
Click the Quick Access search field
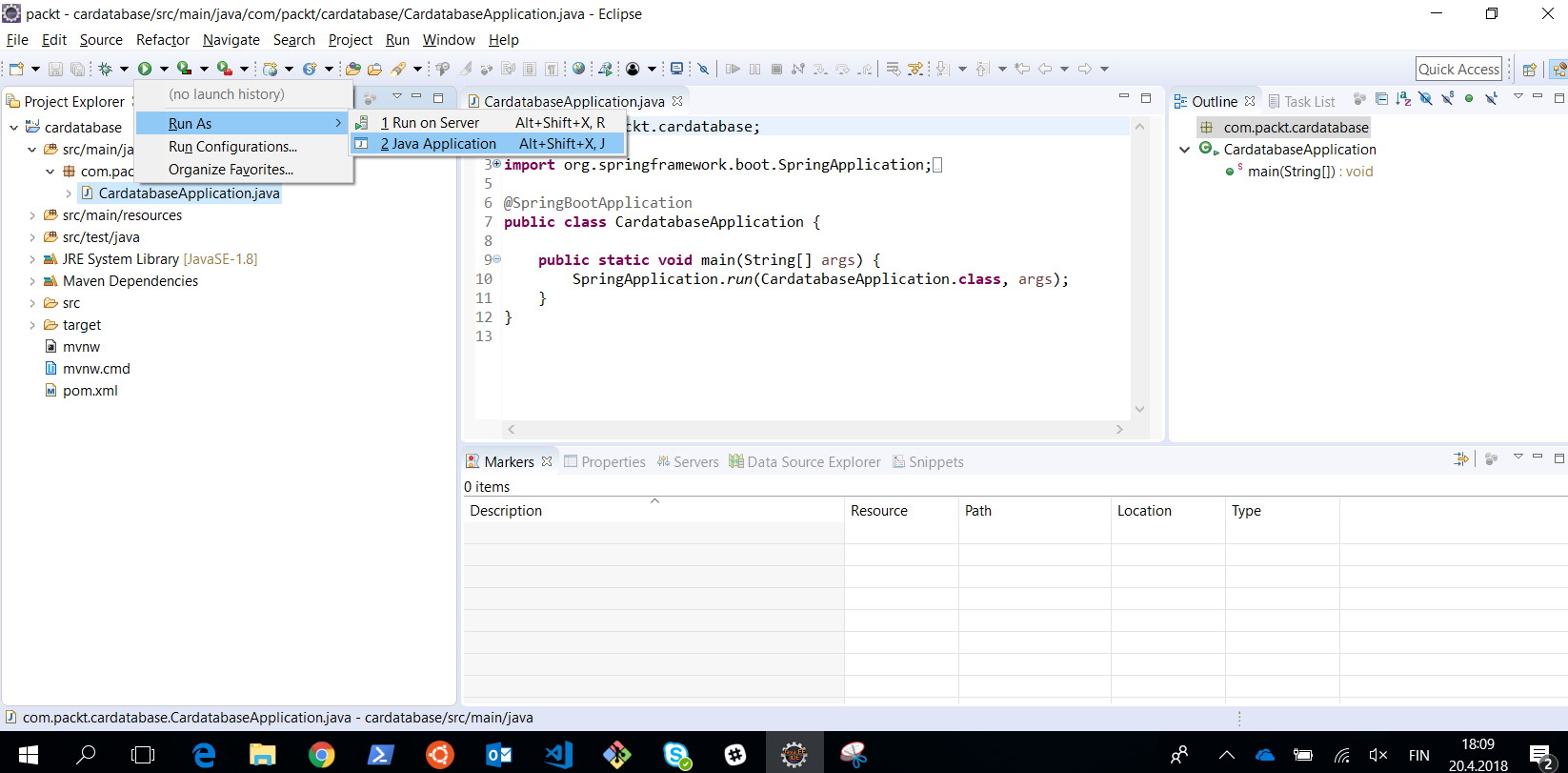click(x=1459, y=69)
